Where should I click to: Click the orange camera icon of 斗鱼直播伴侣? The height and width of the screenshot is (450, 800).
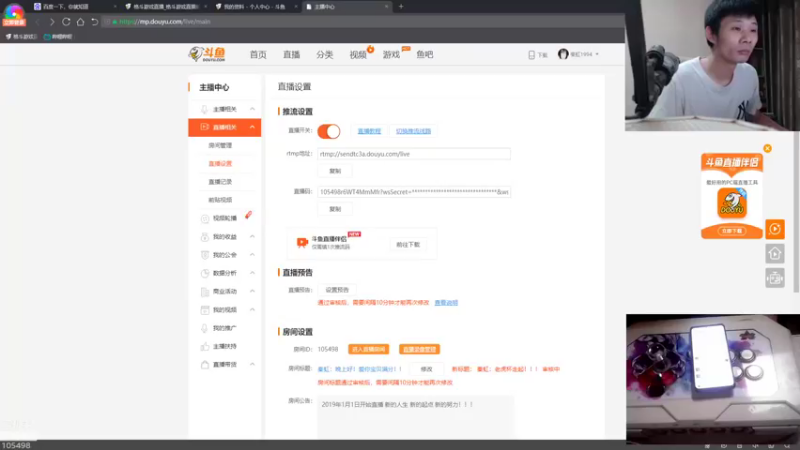point(302,242)
